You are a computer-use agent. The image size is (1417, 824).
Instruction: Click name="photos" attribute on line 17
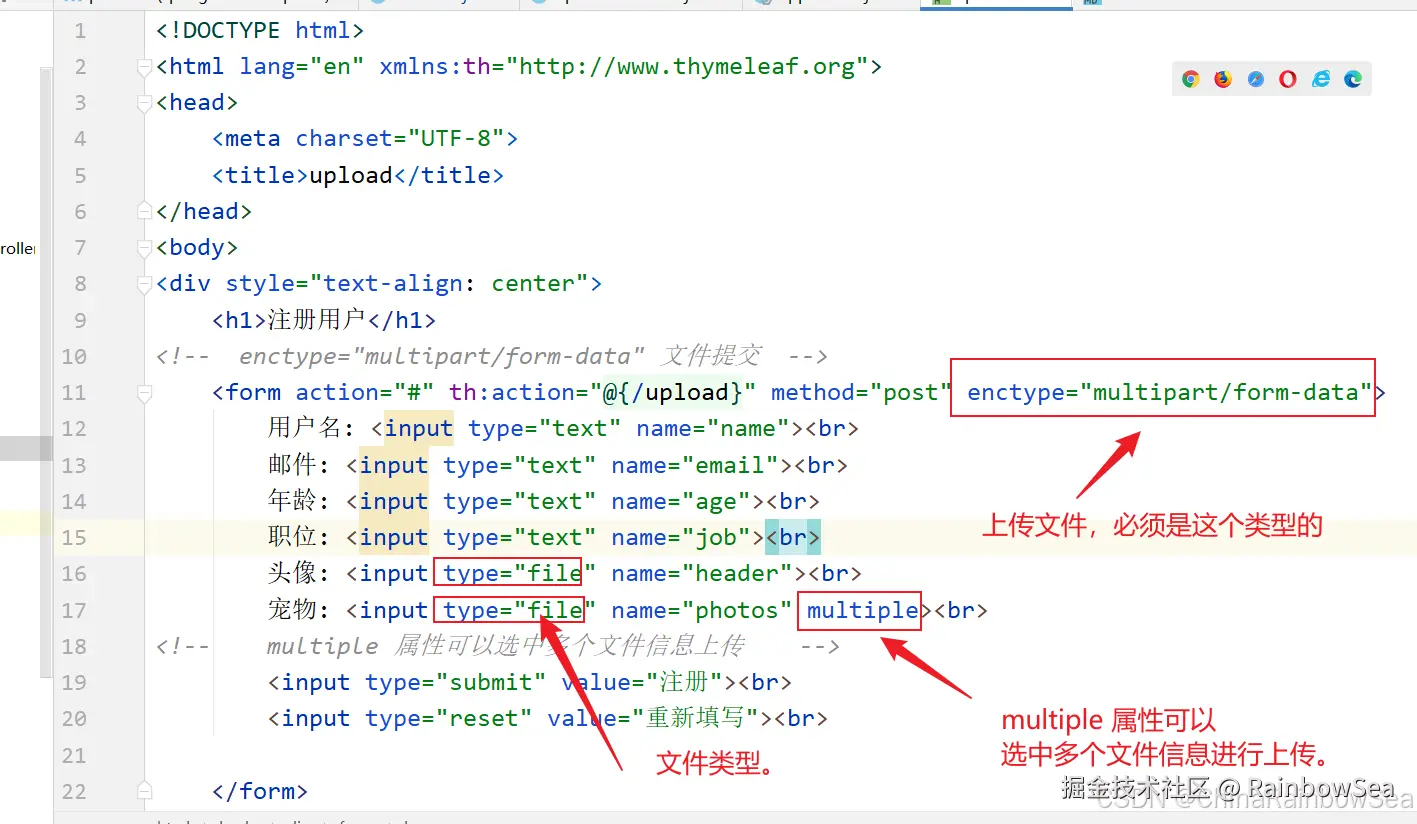[x=702, y=610]
